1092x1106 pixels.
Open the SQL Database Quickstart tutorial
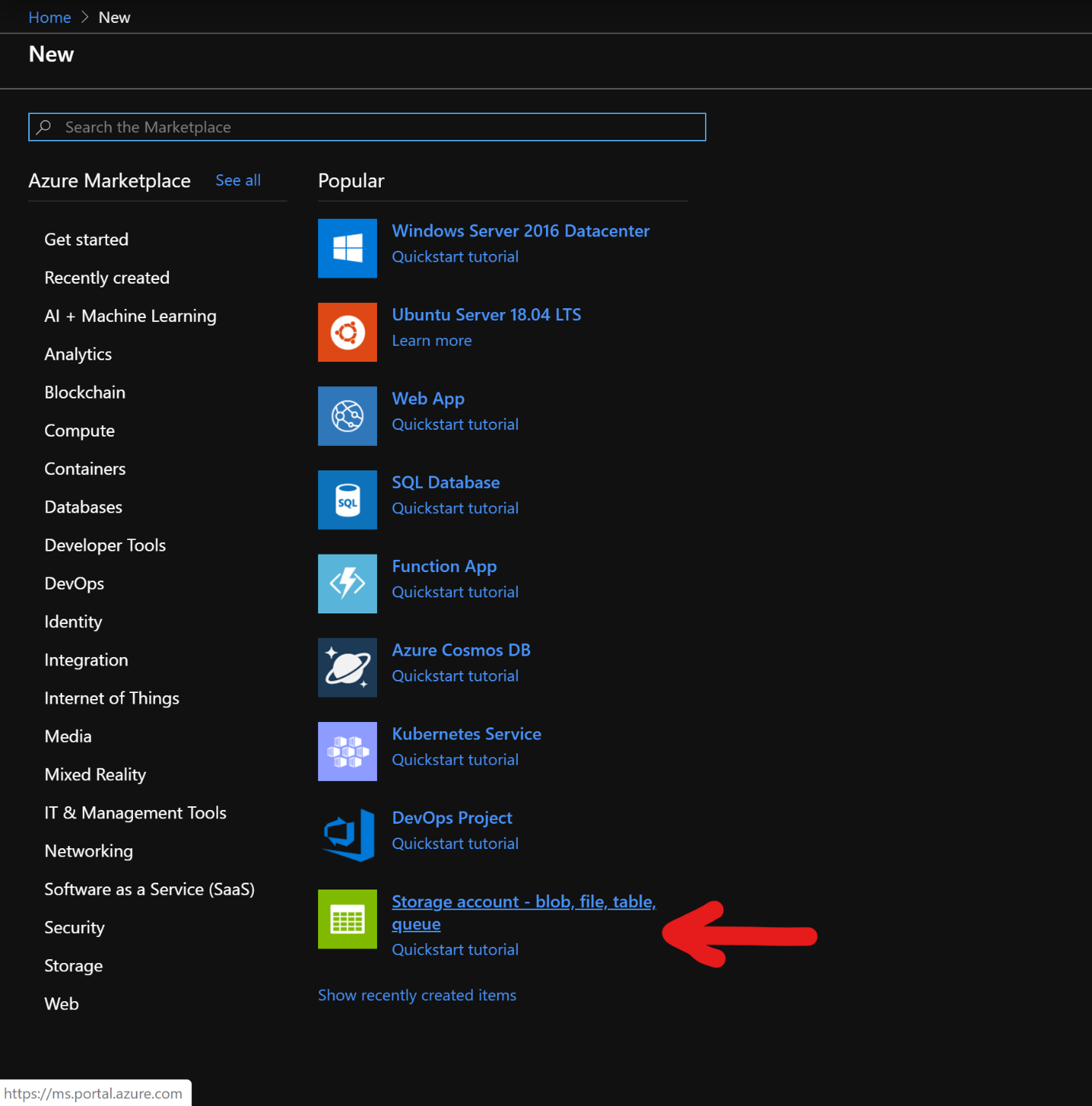pyautogui.click(x=455, y=507)
